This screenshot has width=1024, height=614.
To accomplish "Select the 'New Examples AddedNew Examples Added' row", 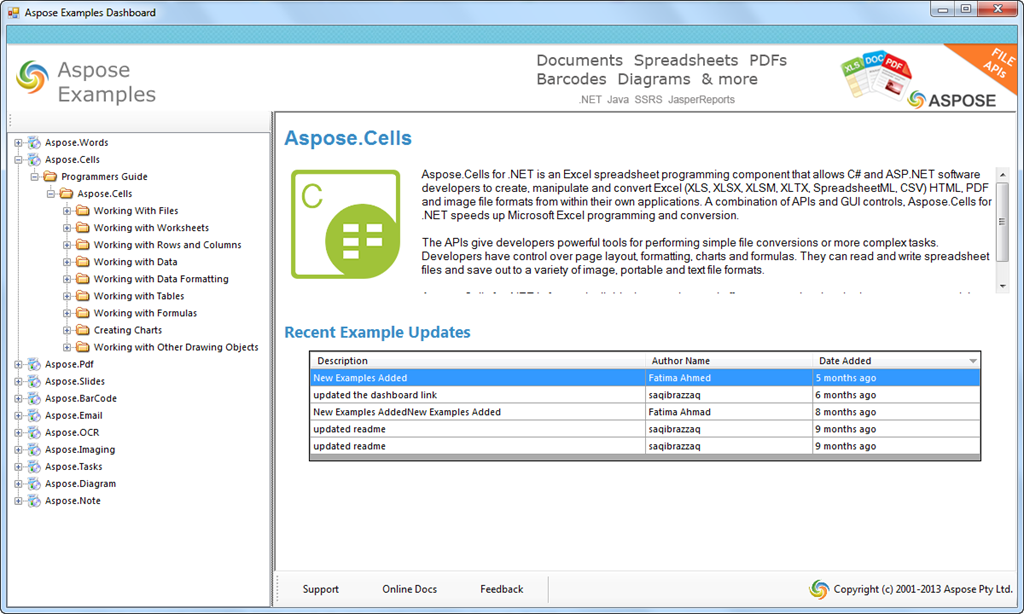I will click(645, 412).
